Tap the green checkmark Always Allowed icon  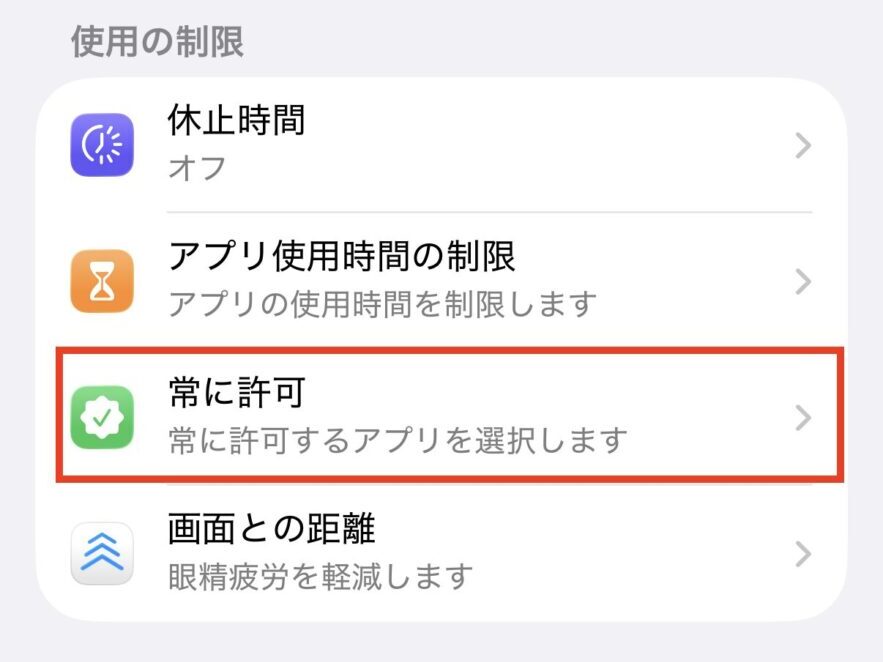(101, 417)
